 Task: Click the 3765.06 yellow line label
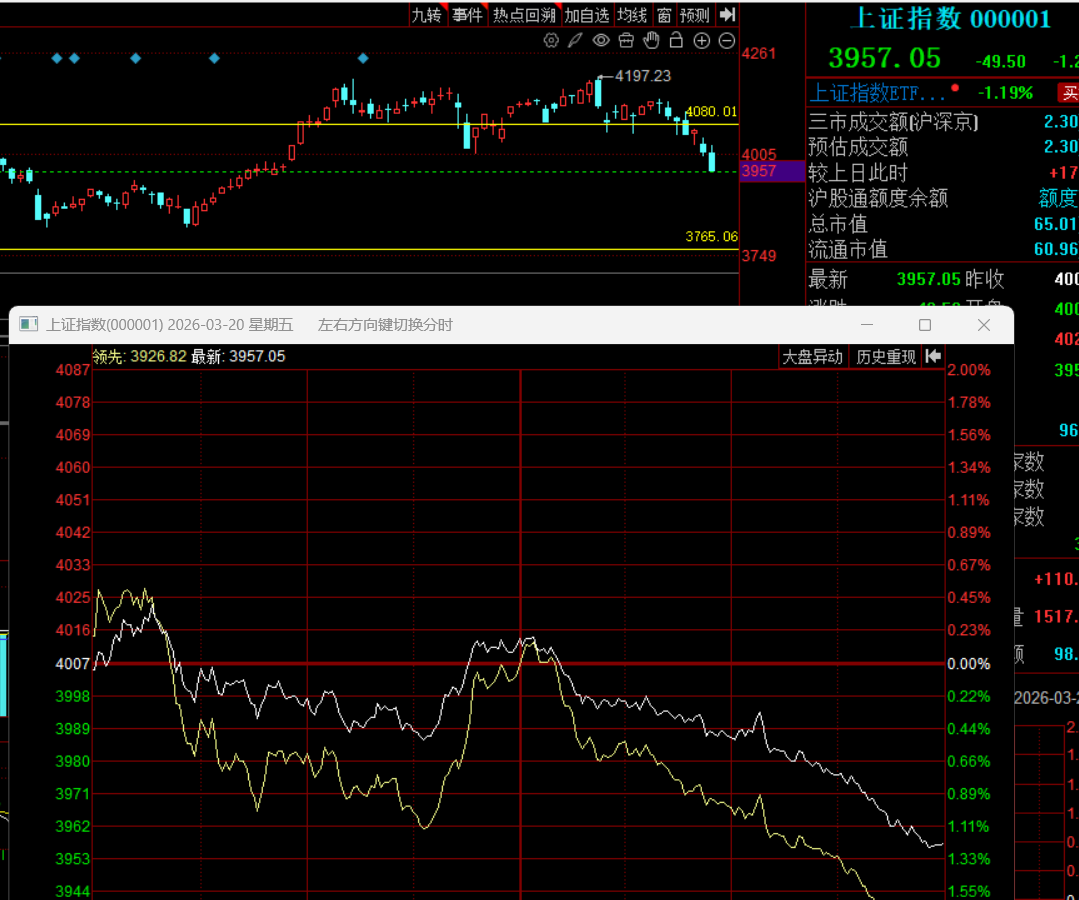(712, 237)
